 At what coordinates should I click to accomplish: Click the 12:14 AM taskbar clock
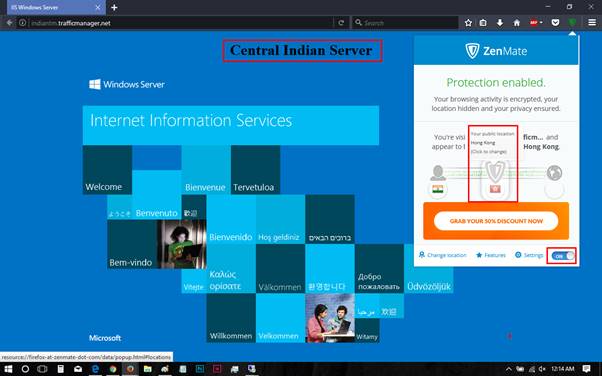[x=563, y=369]
